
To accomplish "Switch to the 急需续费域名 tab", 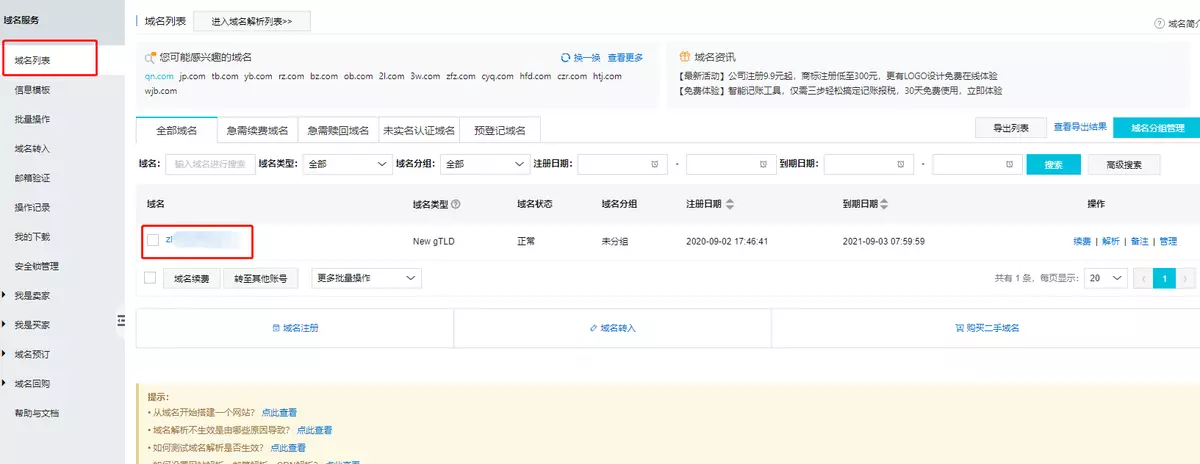I will [257, 130].
